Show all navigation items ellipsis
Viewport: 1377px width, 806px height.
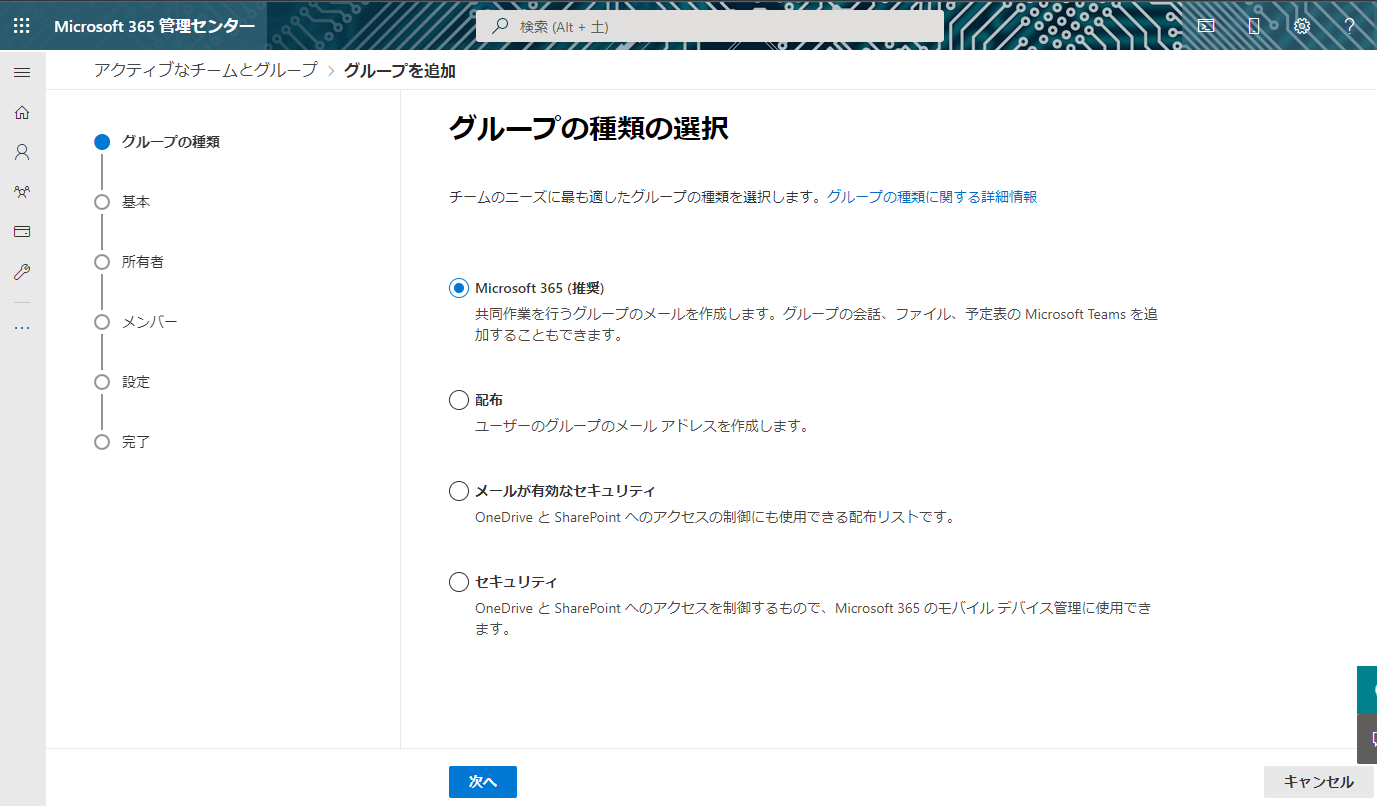22,327
